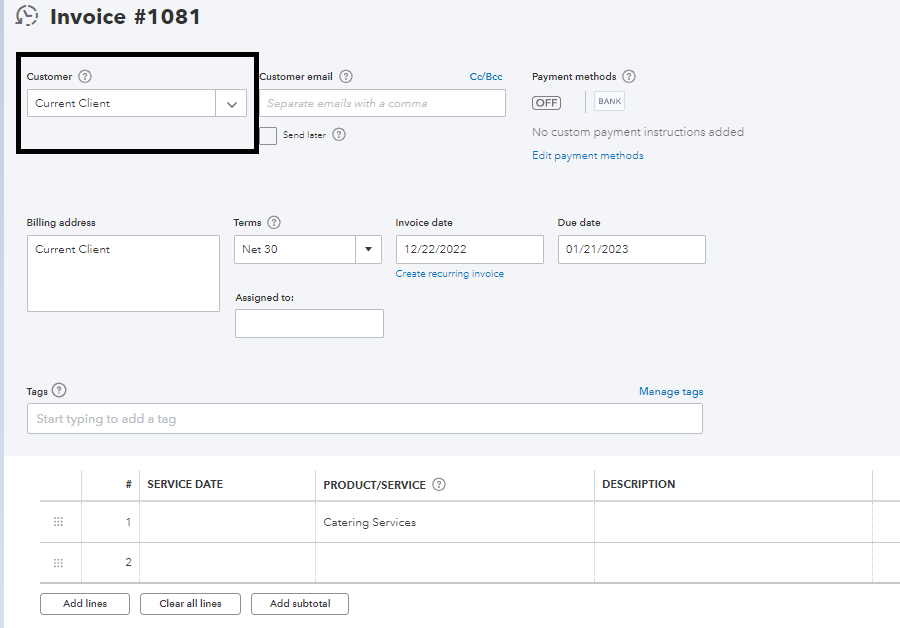
Task: Clear all lines button
Action: [x=191, y=604]
